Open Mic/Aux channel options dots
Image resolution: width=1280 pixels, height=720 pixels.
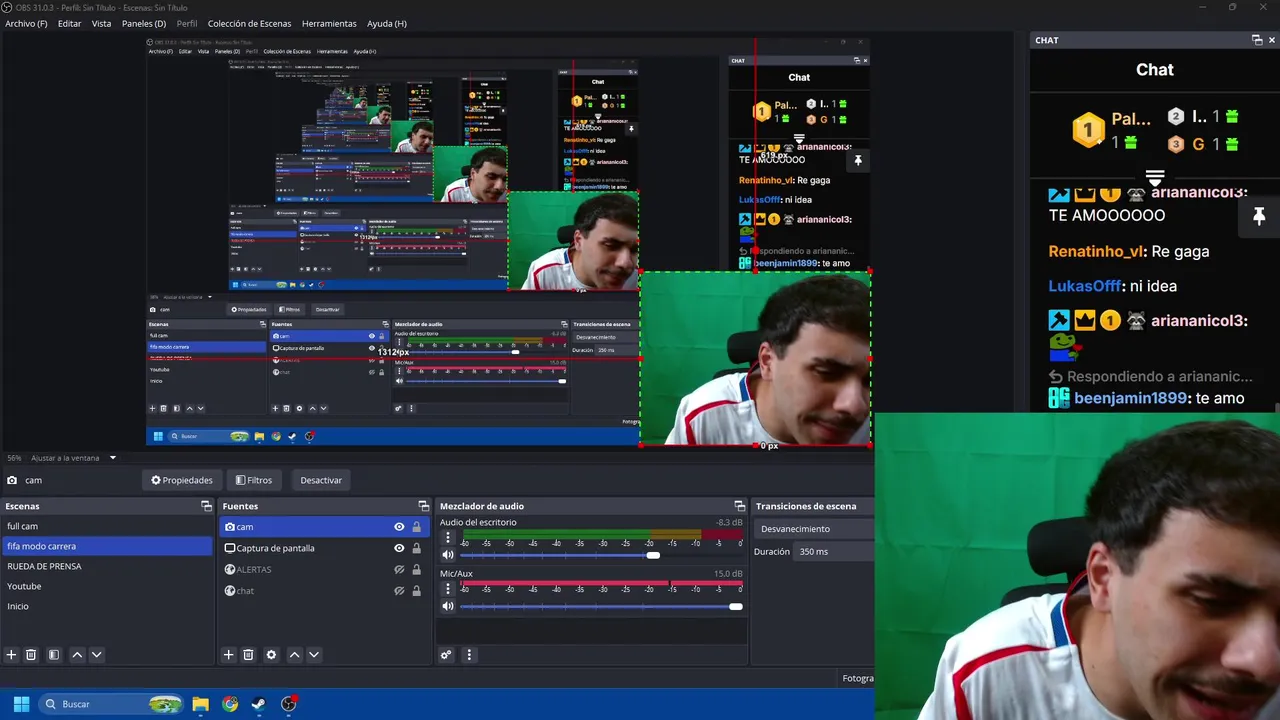[448, 589]
